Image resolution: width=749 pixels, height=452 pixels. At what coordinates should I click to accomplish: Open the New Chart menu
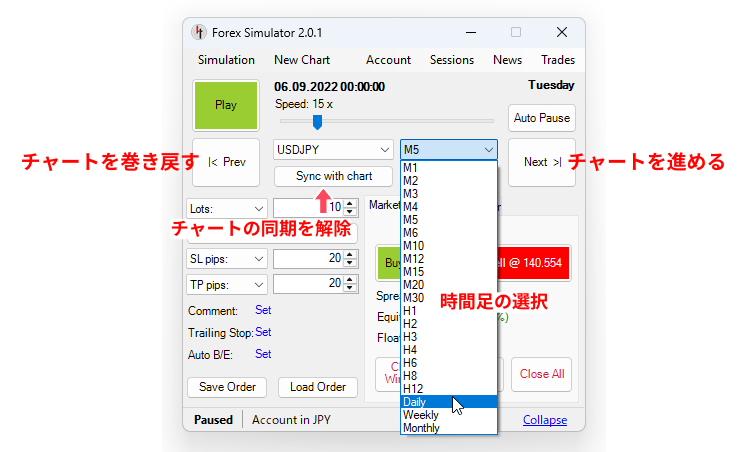coord(302,60)
